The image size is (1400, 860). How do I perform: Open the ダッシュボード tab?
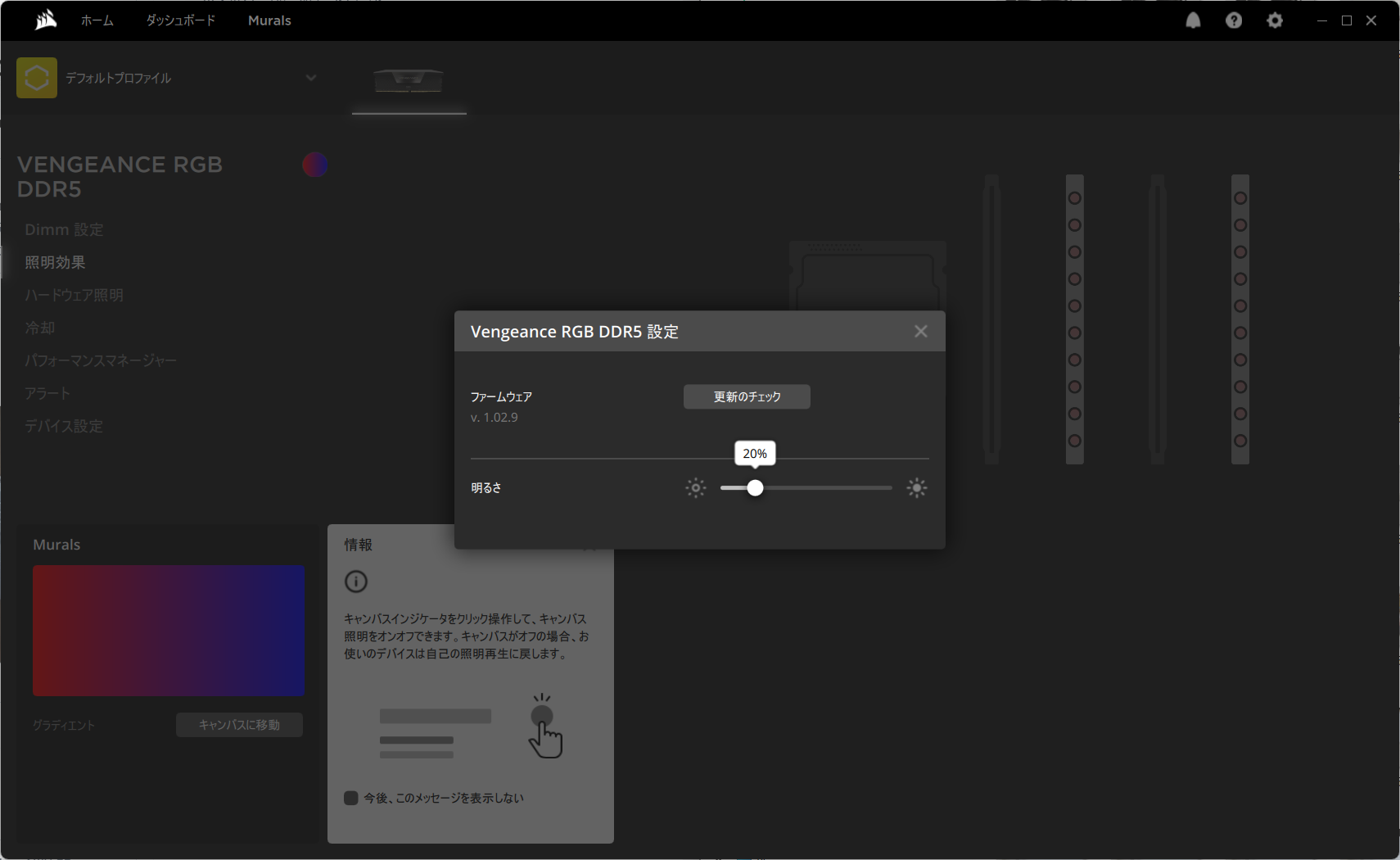pos(181,20)
